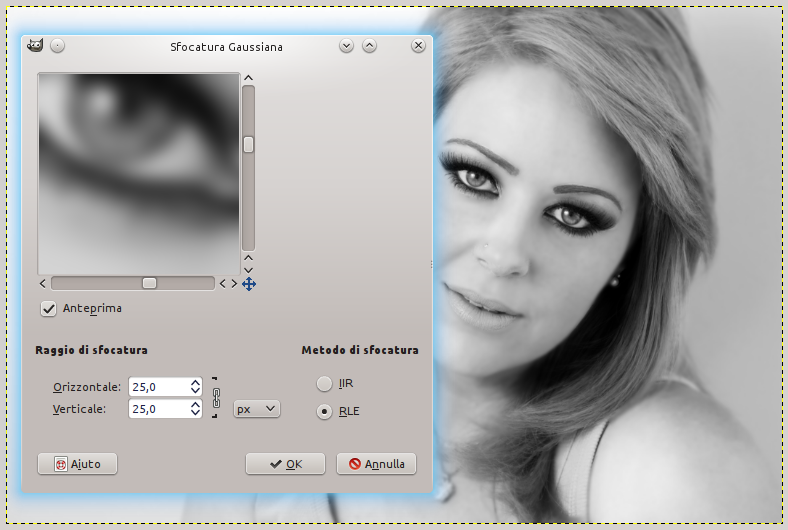Click the title bar up-chevron button
This screenshot has height=530, width=788.
[369, 46]
